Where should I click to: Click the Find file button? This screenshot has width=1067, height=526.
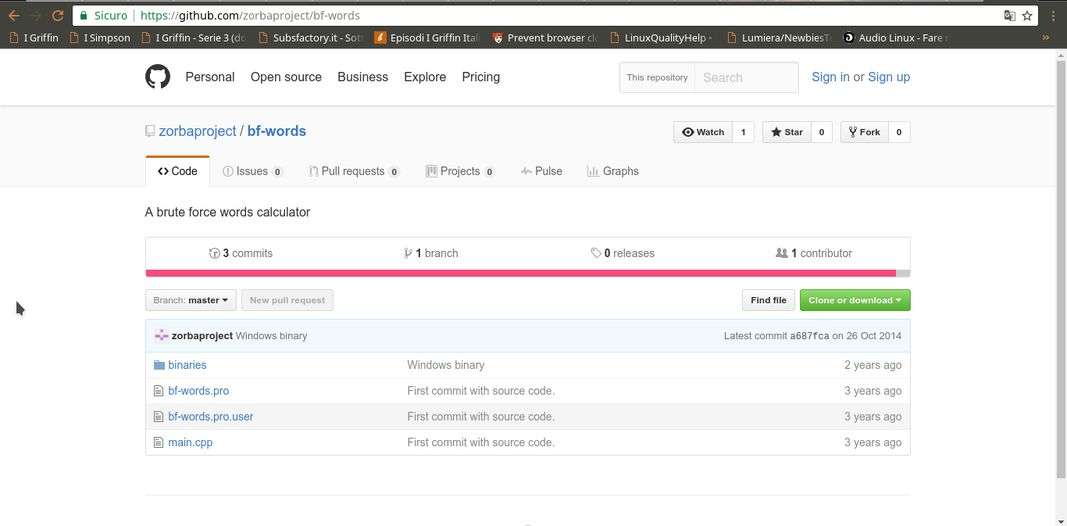point(768,300)
